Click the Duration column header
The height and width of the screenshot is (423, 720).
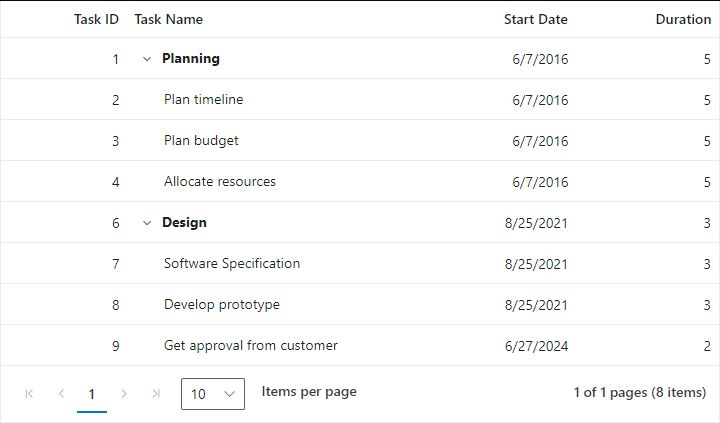[x=683, y=19]
